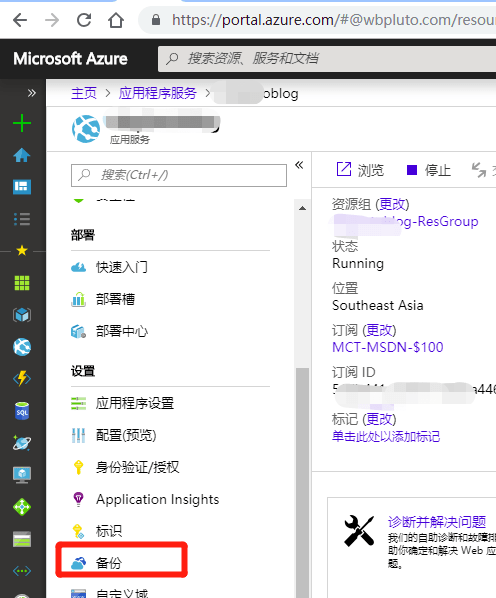This screenshot has width=496, height=598.
Task: Click the swap arrows toolbar icon
Action: [478, 170]
